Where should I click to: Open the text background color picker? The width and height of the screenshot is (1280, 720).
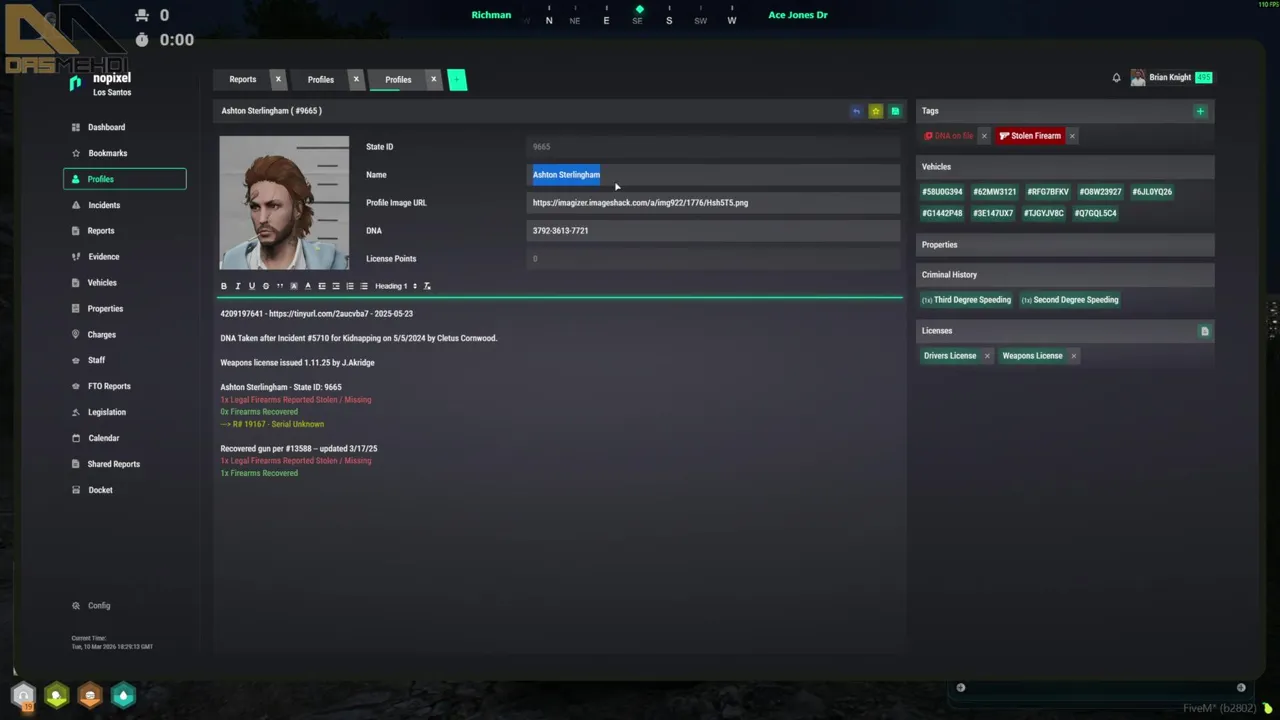pos(294,286)
